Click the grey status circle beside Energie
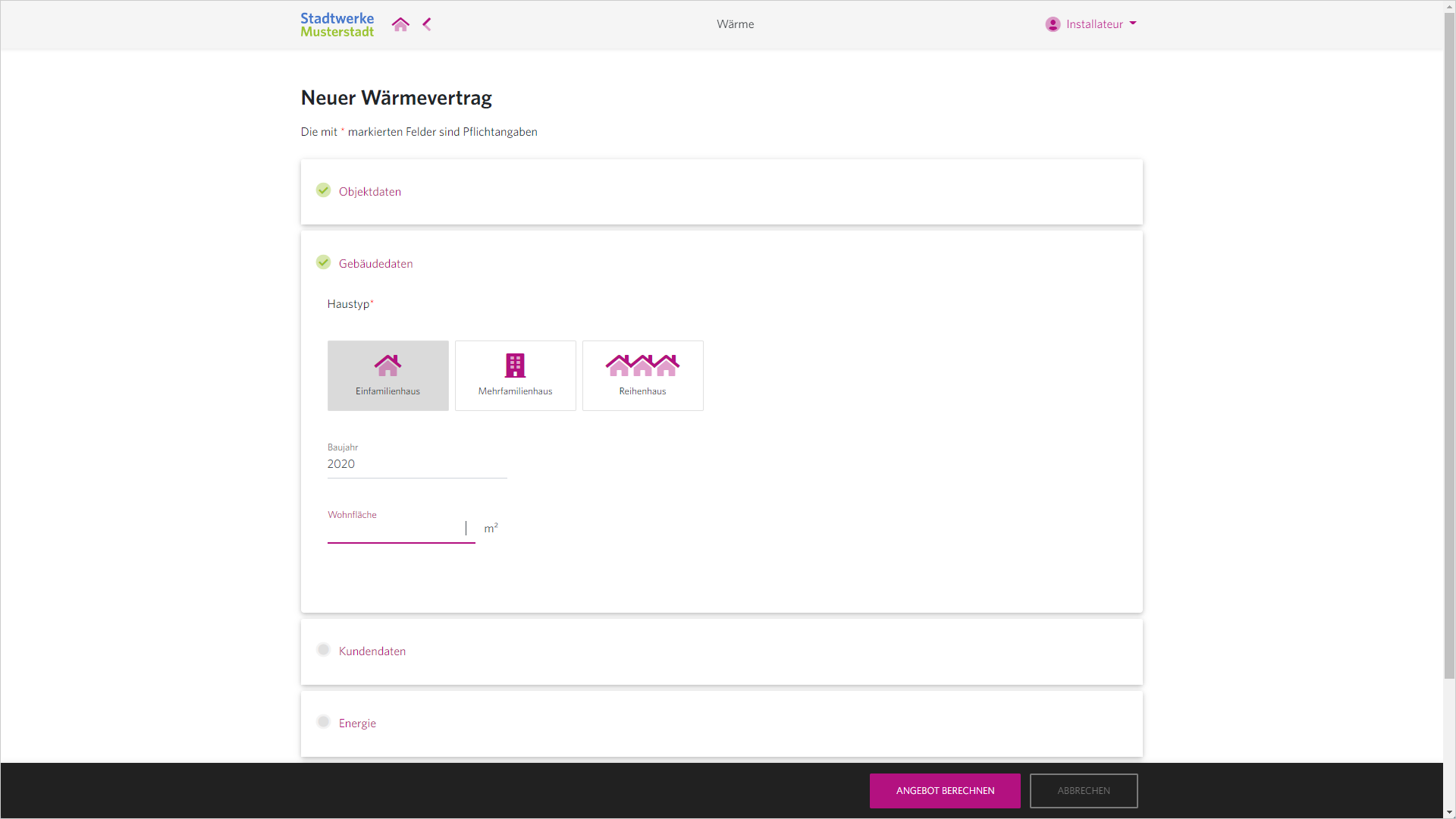Viewport: 1456px width, 819px height. [323, 722]
